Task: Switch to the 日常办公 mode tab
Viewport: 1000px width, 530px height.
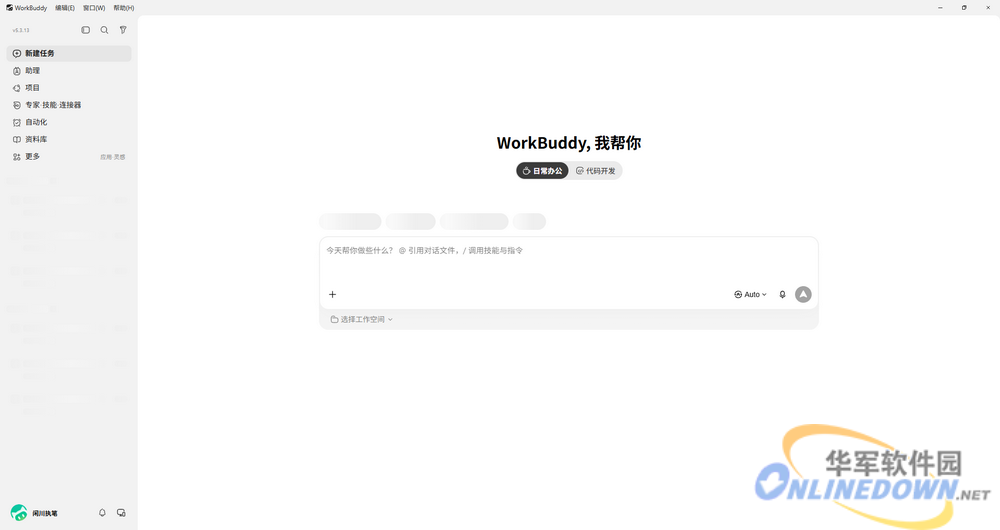Action: point(542,171)
